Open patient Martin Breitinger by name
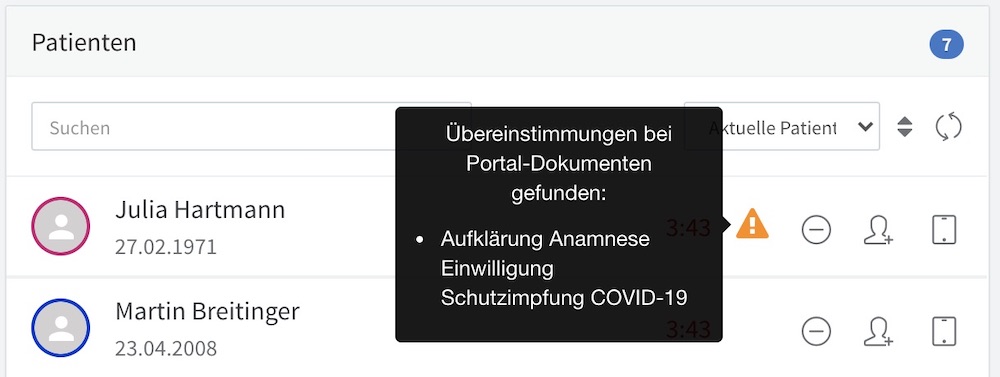 click(x=207, y=312)
